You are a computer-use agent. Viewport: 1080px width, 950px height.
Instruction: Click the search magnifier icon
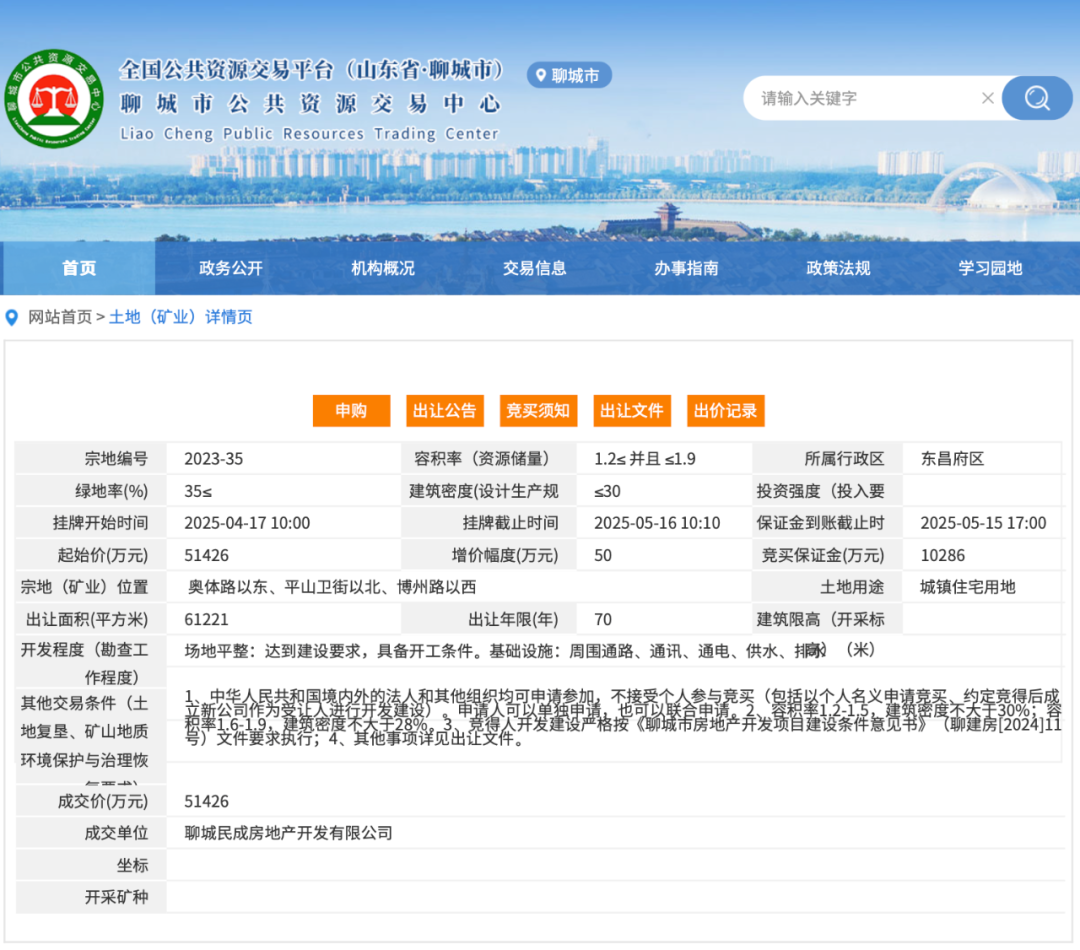click(1037, 98)
